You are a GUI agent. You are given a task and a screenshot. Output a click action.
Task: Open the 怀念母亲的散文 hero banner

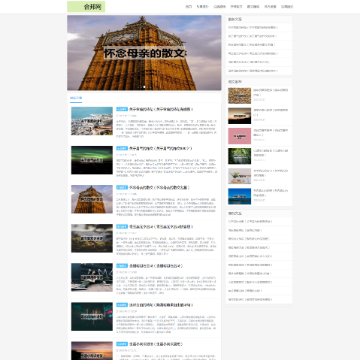(x=144, y=53)
